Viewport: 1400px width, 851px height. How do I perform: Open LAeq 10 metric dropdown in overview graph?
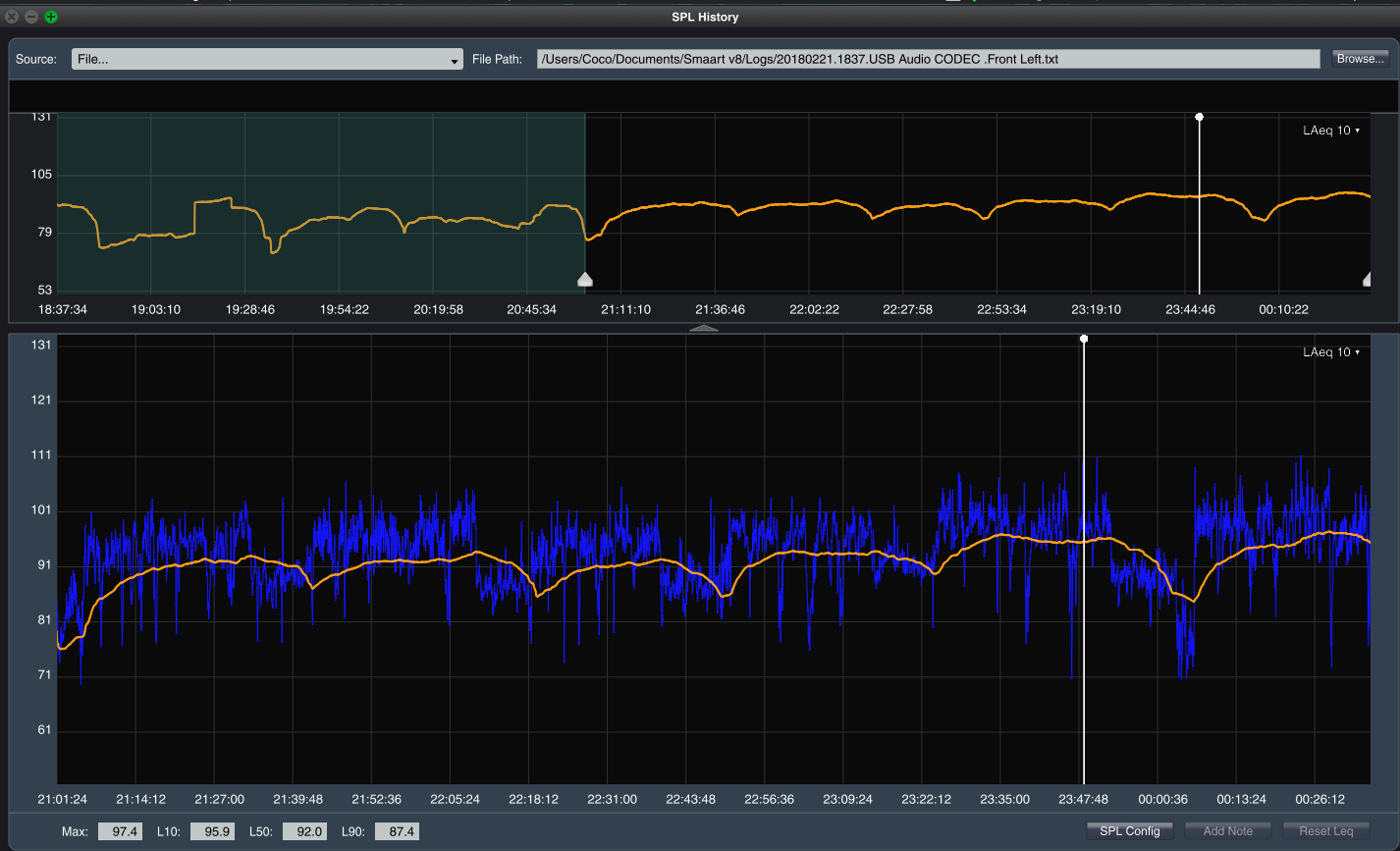(x=1331, y=131)
